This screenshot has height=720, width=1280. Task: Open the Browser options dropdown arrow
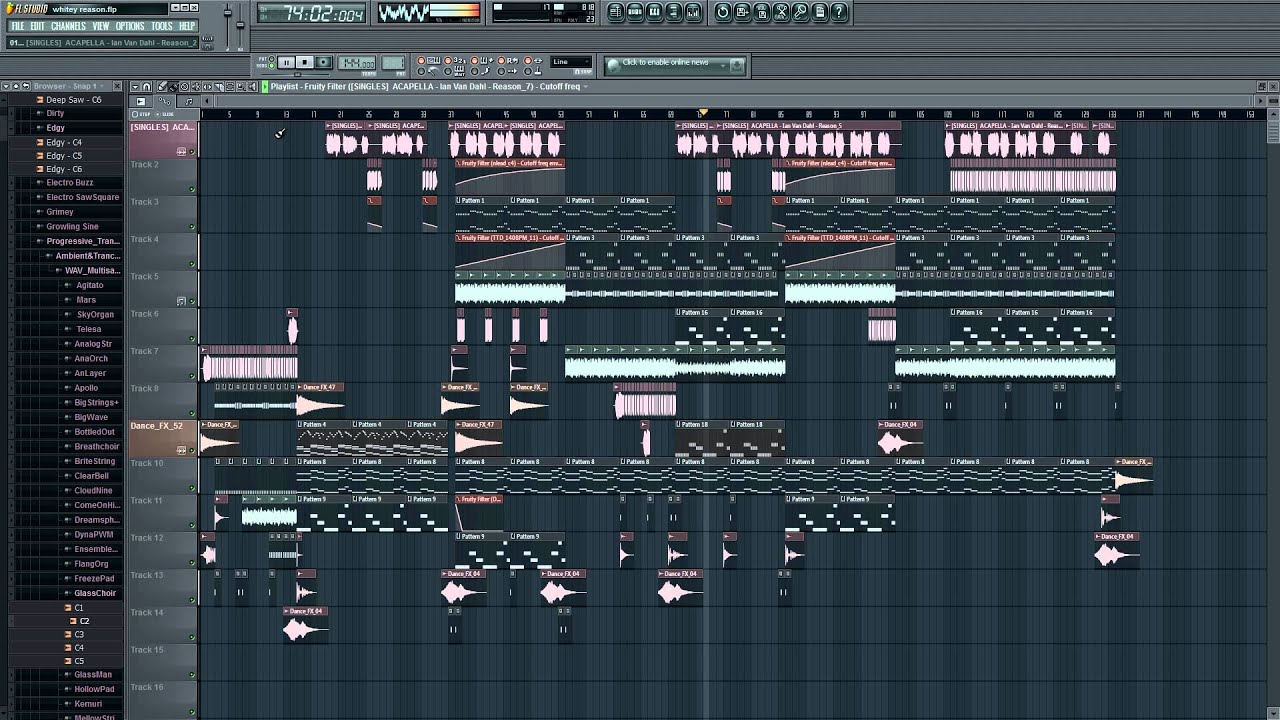(x=6, y=86)
